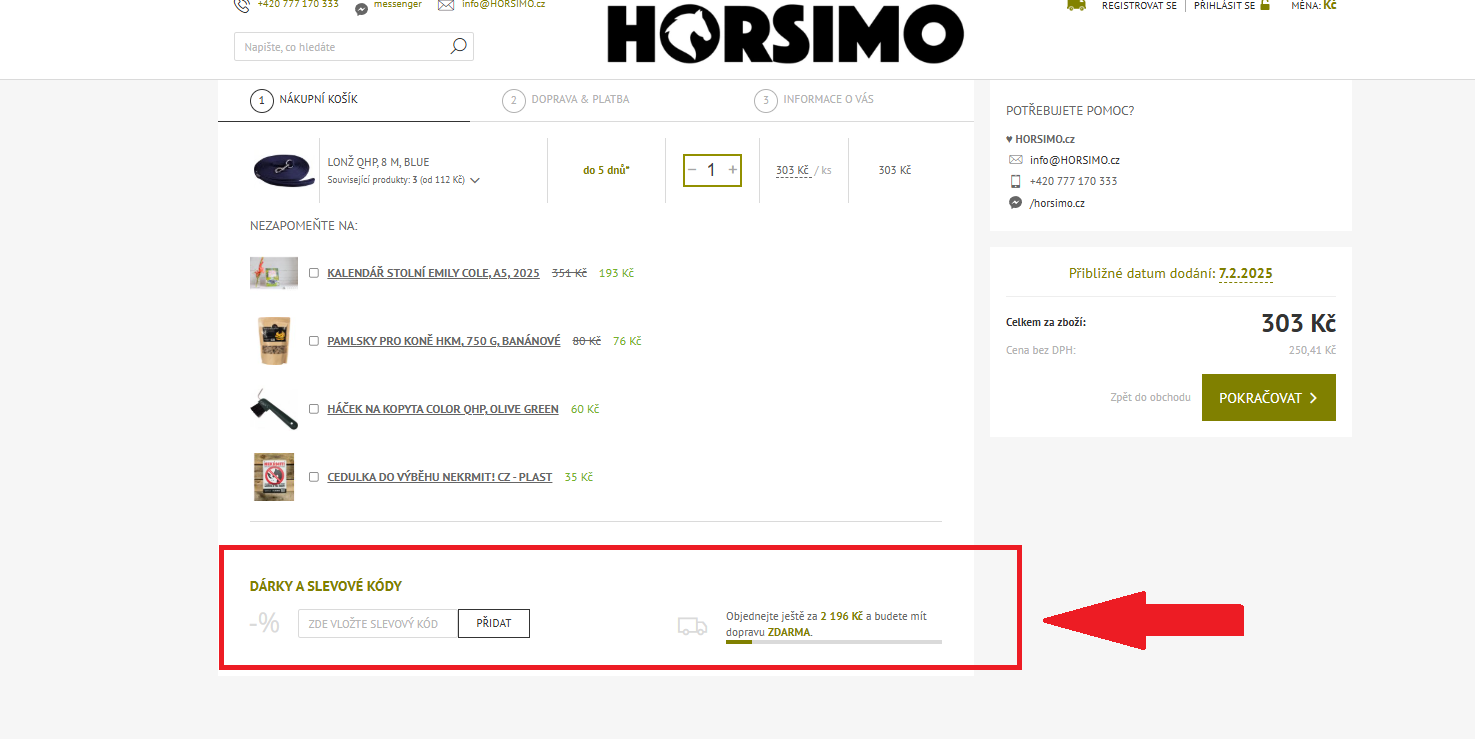Go to the Informace o vás step
Screen dimensions: 1475x739
click(815, 100)
